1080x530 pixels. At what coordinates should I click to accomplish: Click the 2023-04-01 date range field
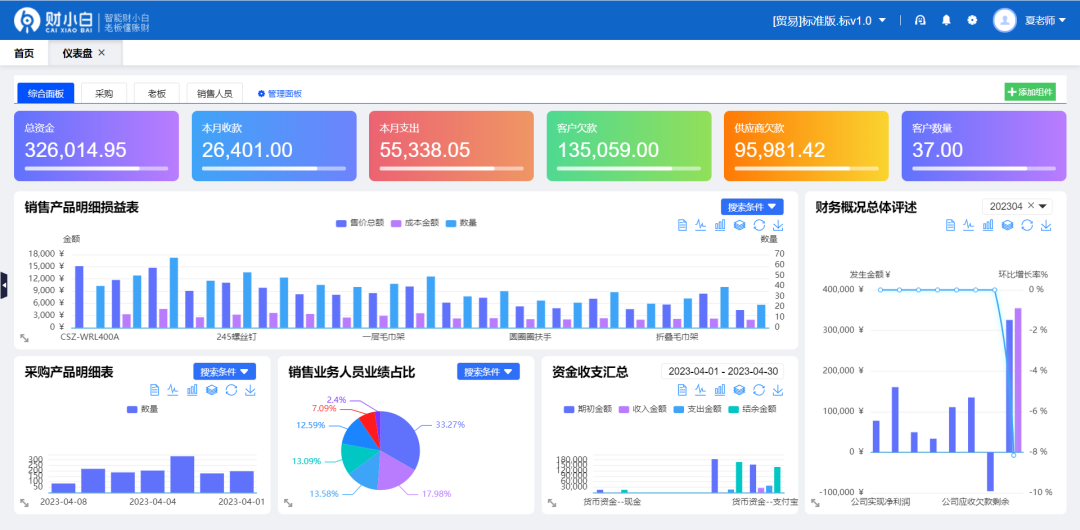(723, 371)
